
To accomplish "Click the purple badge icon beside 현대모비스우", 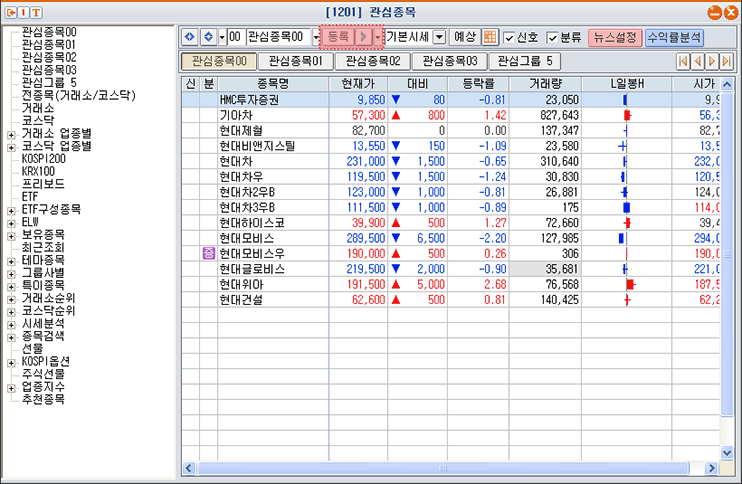I will pos(208,254).
